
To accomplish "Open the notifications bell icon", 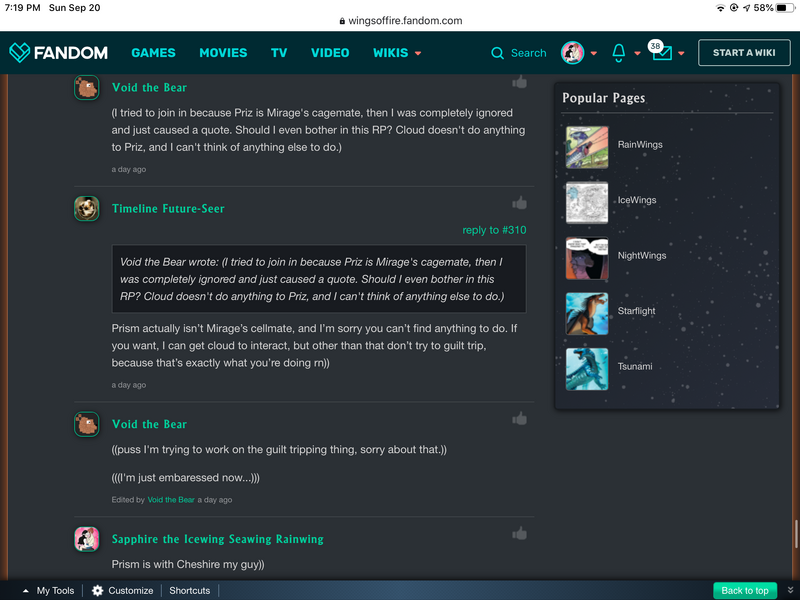I will tap(618, 53).
